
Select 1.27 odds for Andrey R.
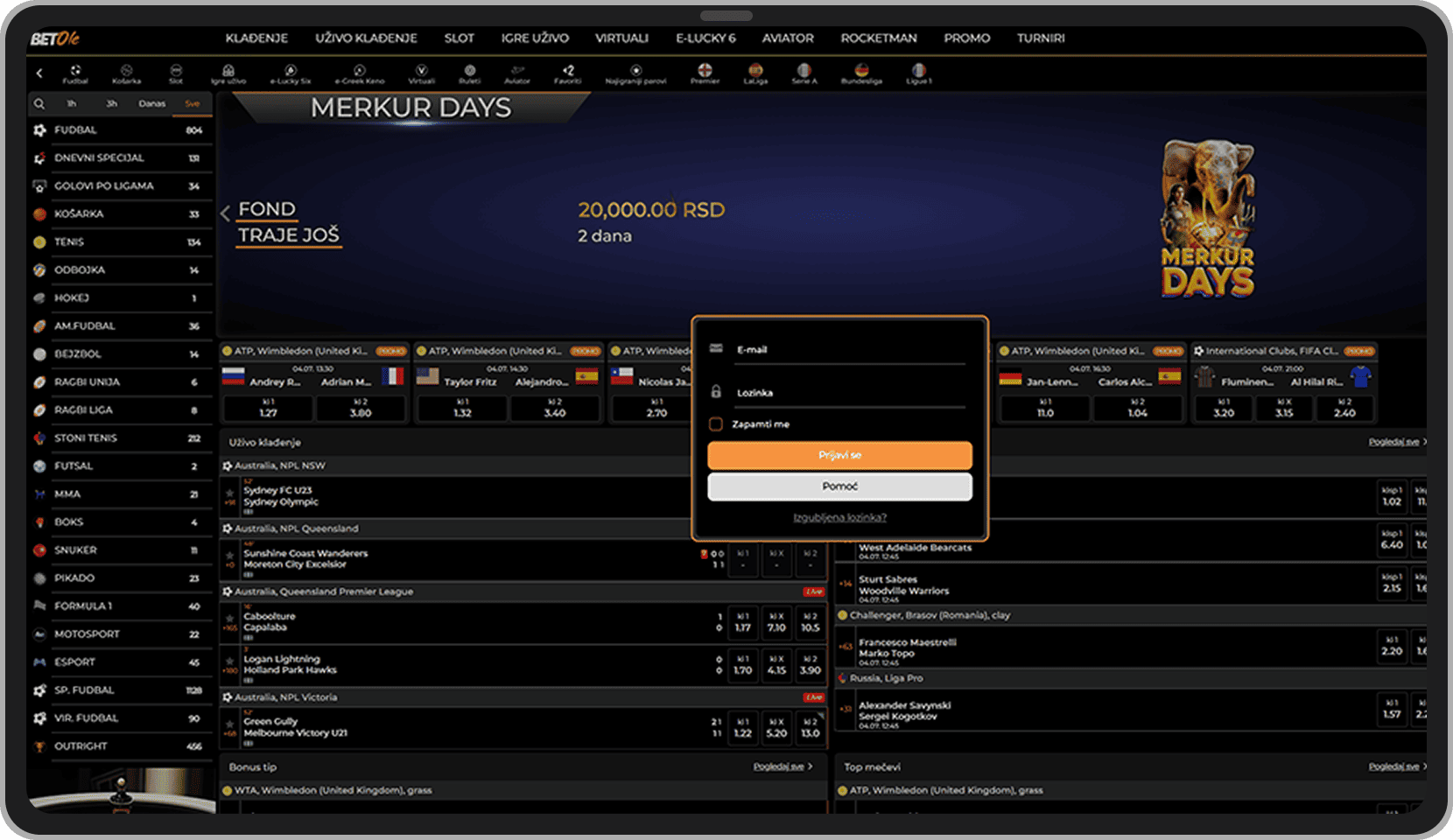(x=268, y=408)
